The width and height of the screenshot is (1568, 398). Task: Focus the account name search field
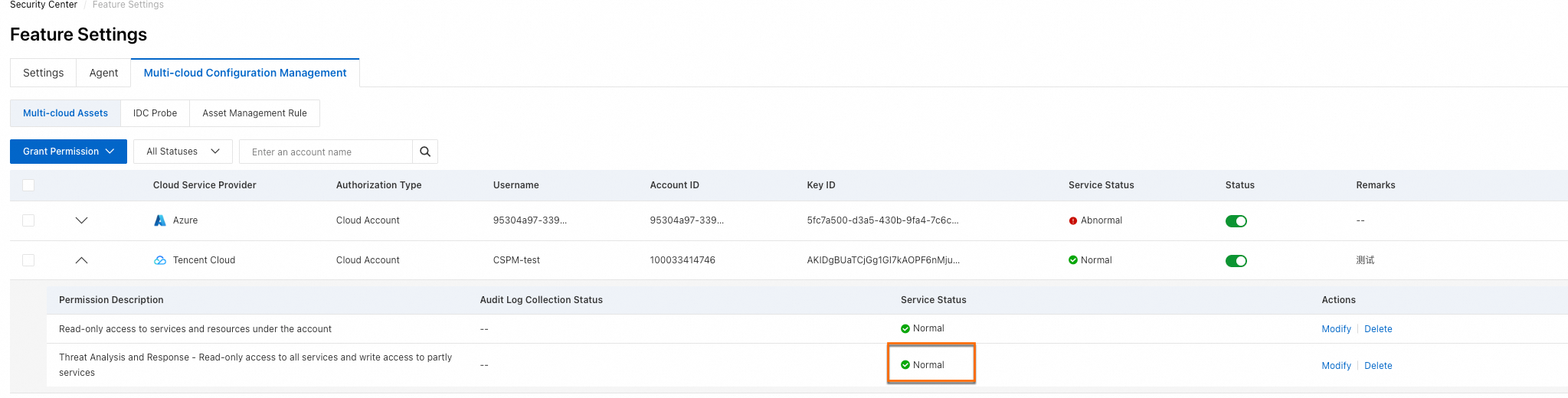click(326, 152)
